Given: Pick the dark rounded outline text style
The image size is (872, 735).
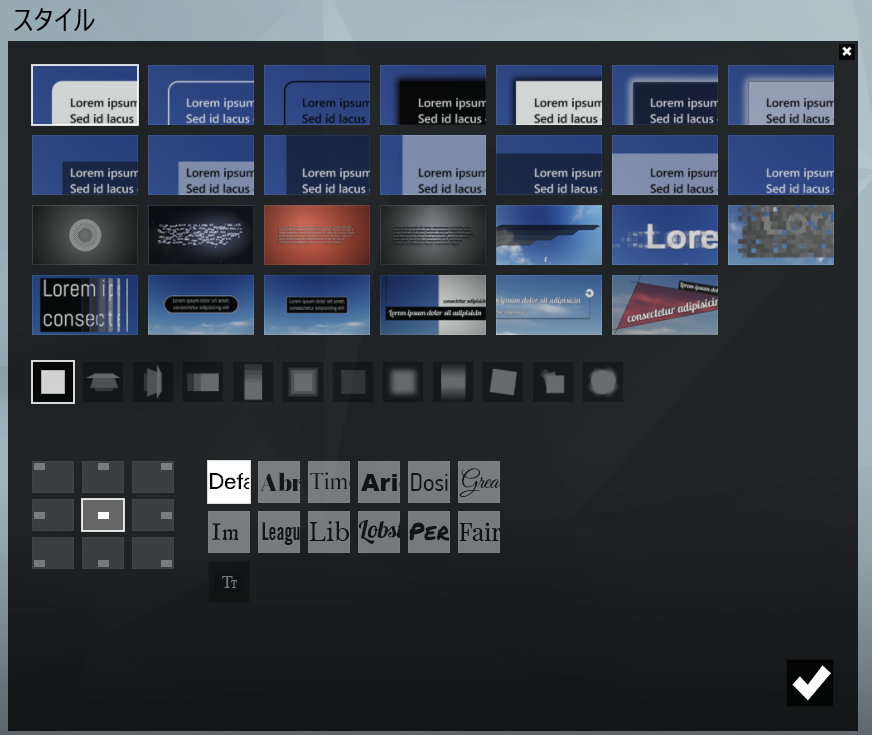Looking at the screenshot, I should (317, 95).
